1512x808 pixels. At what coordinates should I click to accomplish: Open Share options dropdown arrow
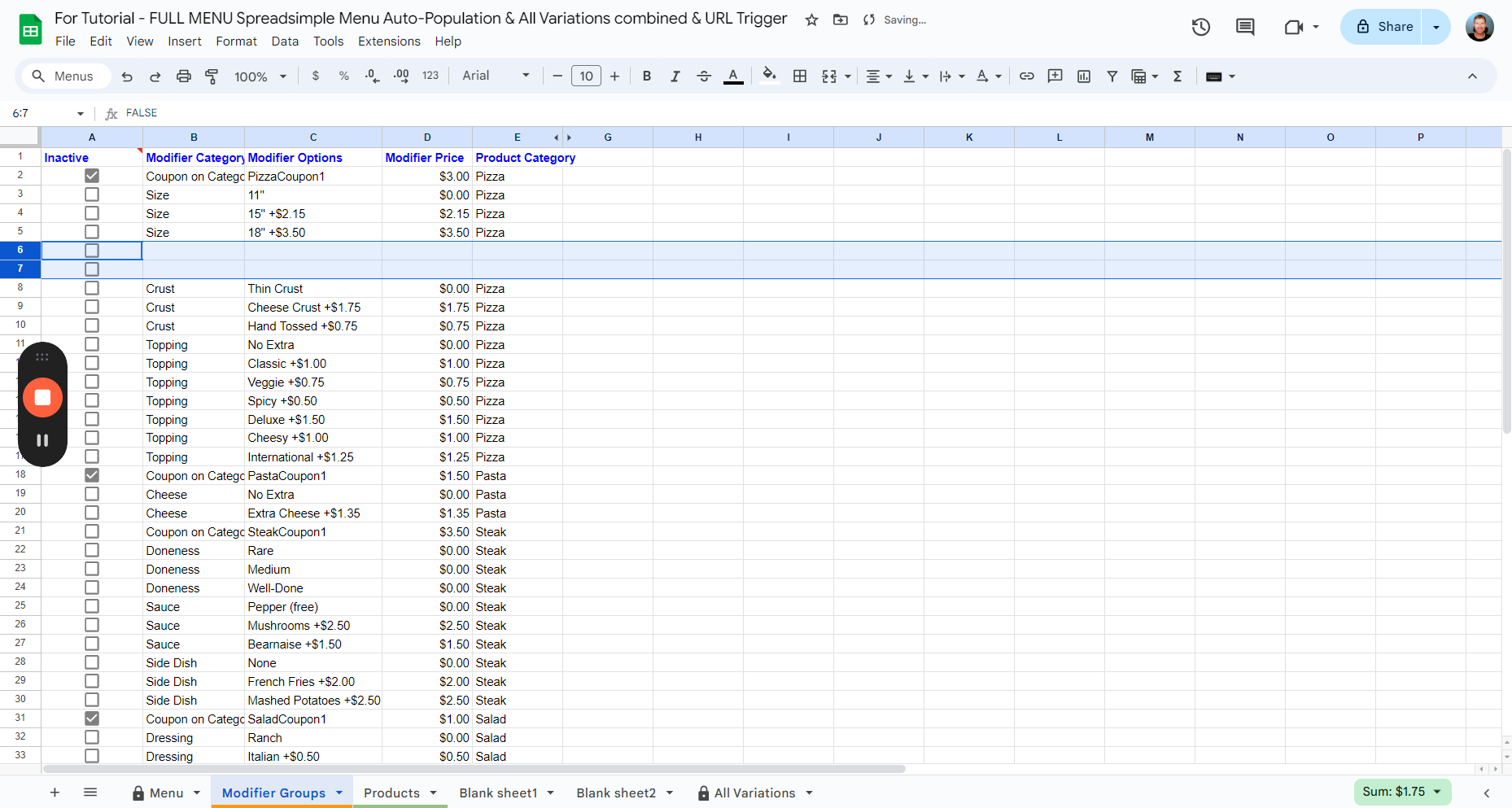click(x=1436, y=27)
